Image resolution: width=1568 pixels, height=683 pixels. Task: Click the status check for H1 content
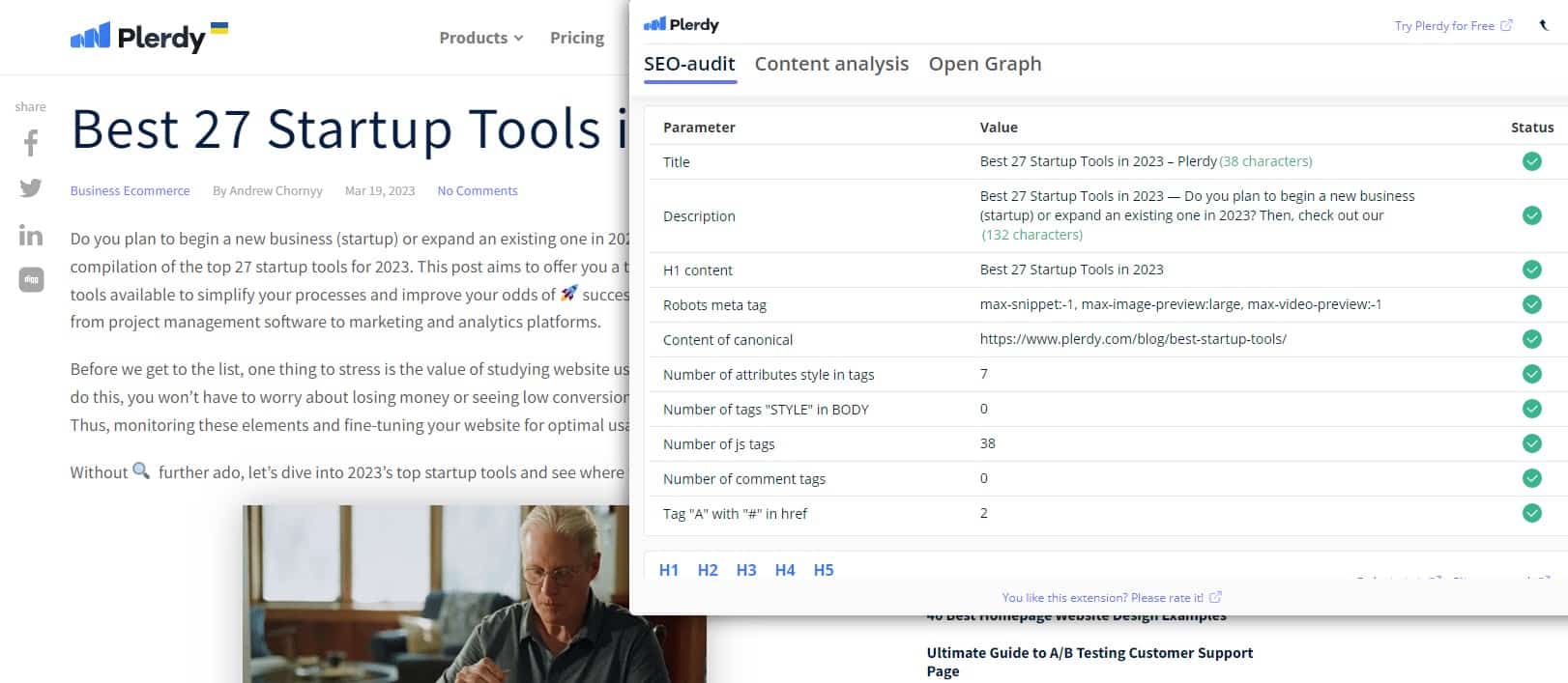tap(1532, 270)
